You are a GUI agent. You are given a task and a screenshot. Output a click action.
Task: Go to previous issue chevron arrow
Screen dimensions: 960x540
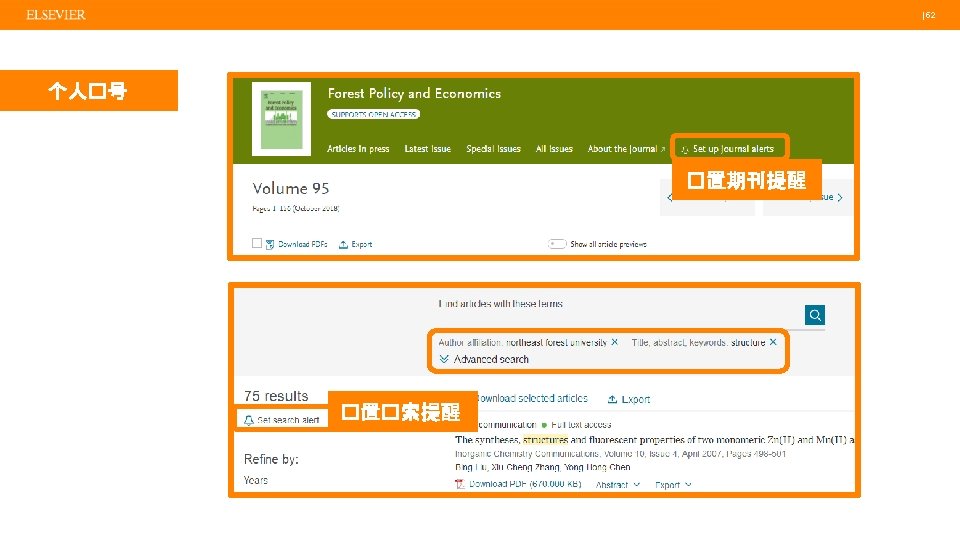669,197
